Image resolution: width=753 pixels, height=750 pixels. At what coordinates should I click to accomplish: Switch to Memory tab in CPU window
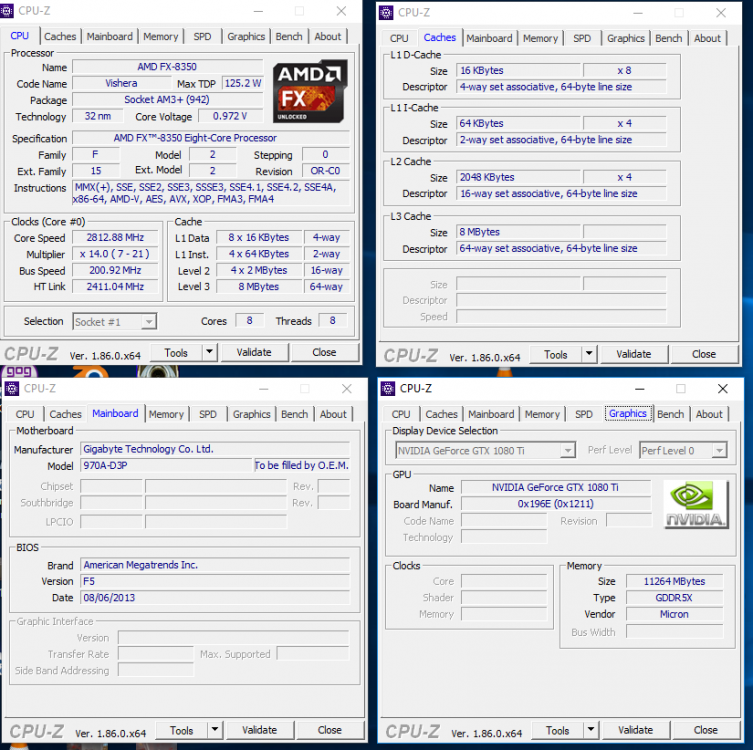(160, 36)
